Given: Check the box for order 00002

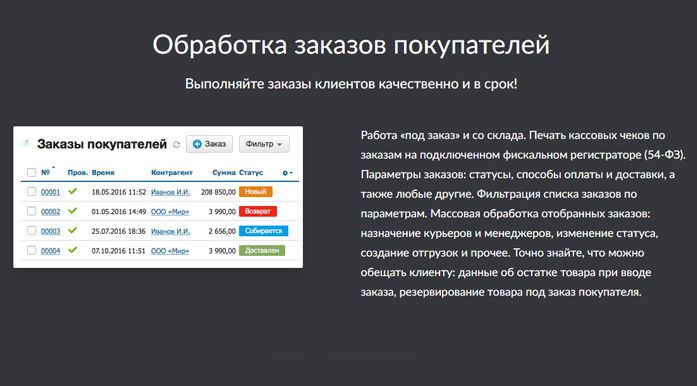Looking at the screenshot, I should pyautogui.click(x=31, y=211).
